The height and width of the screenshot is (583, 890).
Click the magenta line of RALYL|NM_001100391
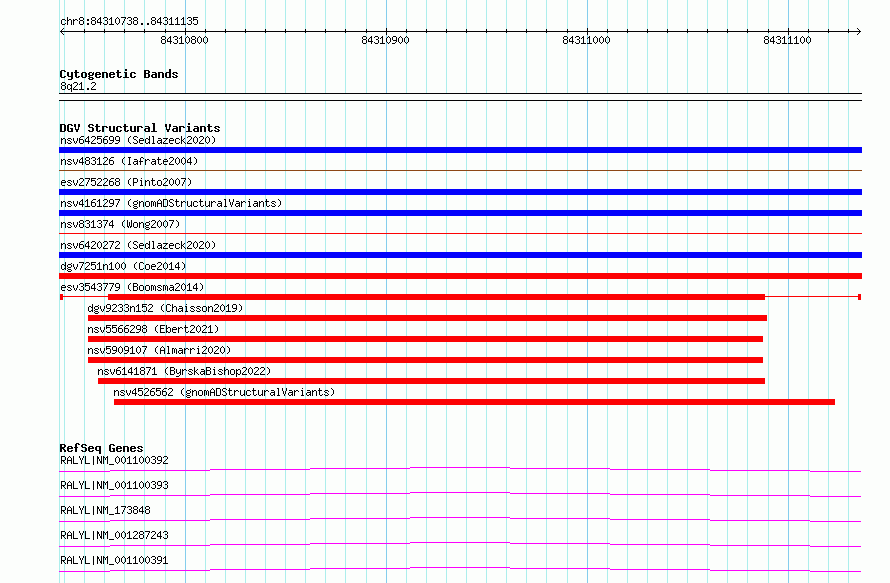(x=460, y=569)
